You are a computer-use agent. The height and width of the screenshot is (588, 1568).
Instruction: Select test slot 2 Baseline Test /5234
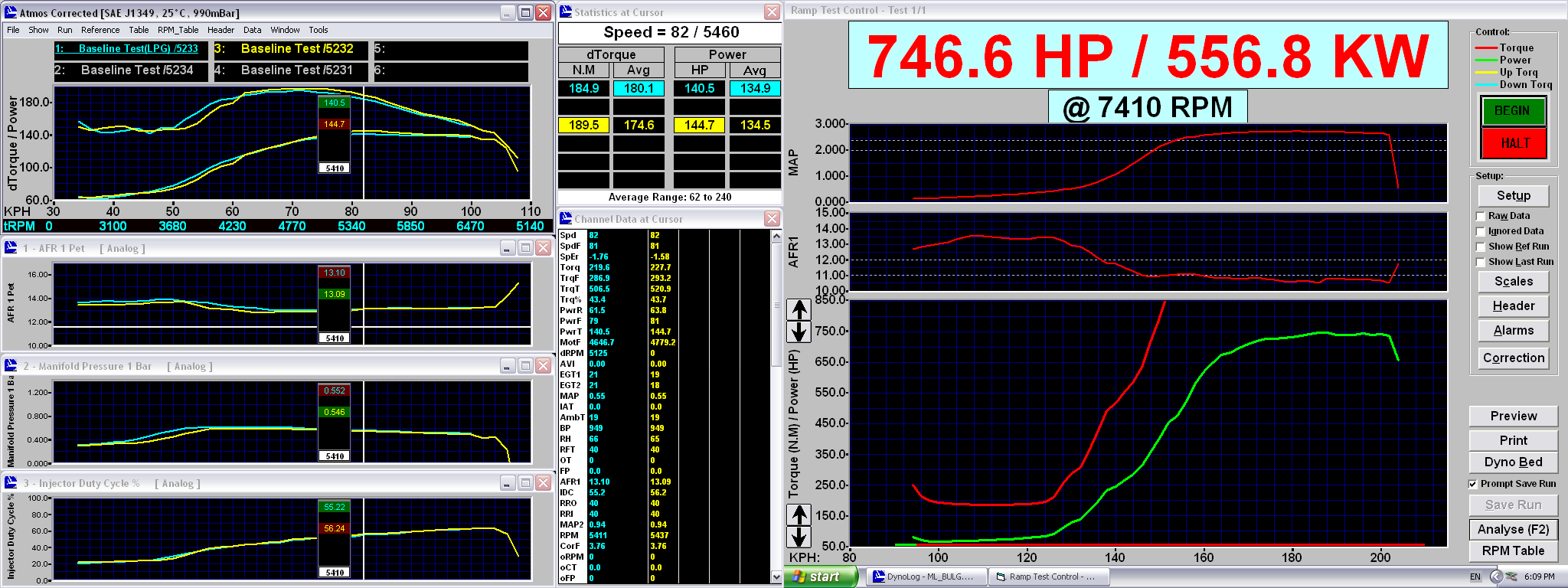[x=131, y=70]
